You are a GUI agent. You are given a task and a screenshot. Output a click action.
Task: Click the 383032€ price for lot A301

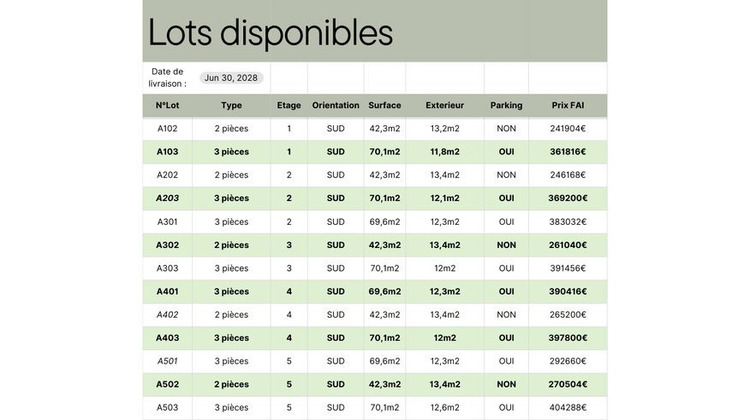[x=568, y=222]
